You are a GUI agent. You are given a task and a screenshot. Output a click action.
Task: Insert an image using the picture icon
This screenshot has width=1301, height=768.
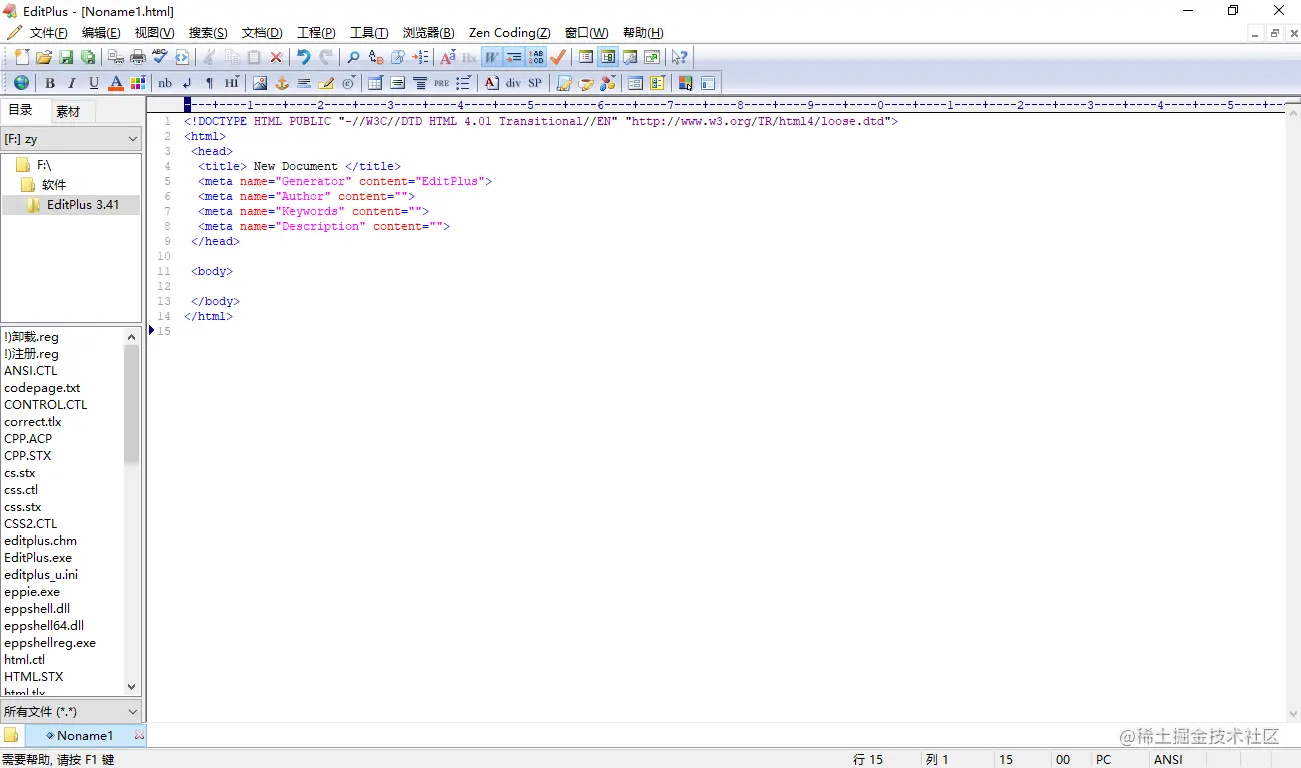pos(259,82)
